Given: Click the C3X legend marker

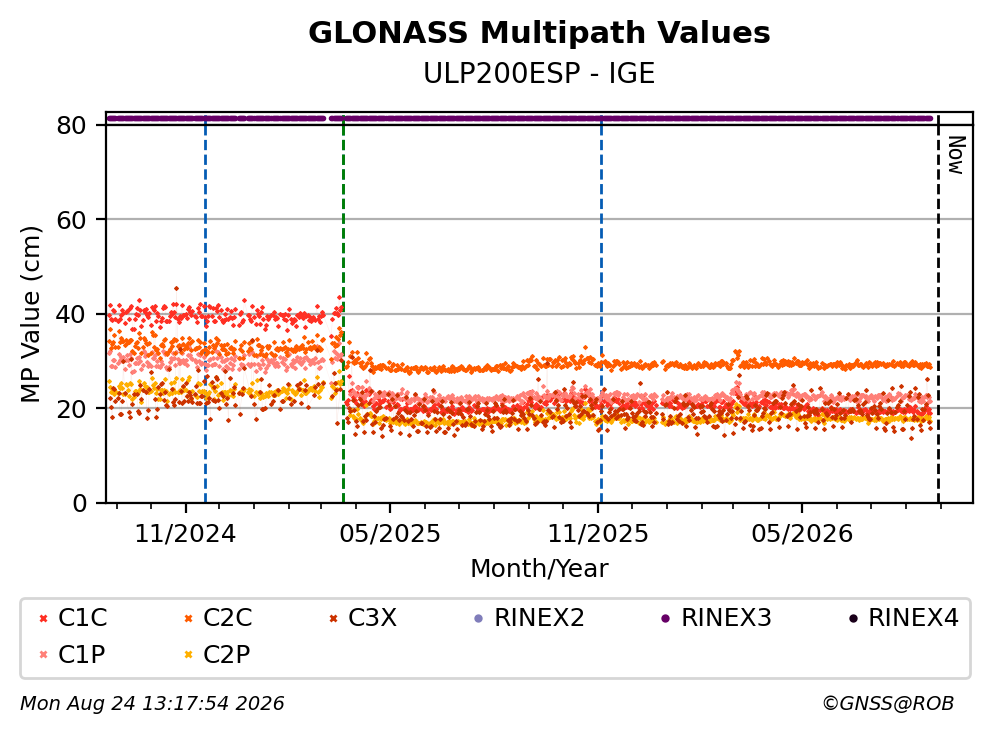Looking at the screenshot, I should (333, 618).
